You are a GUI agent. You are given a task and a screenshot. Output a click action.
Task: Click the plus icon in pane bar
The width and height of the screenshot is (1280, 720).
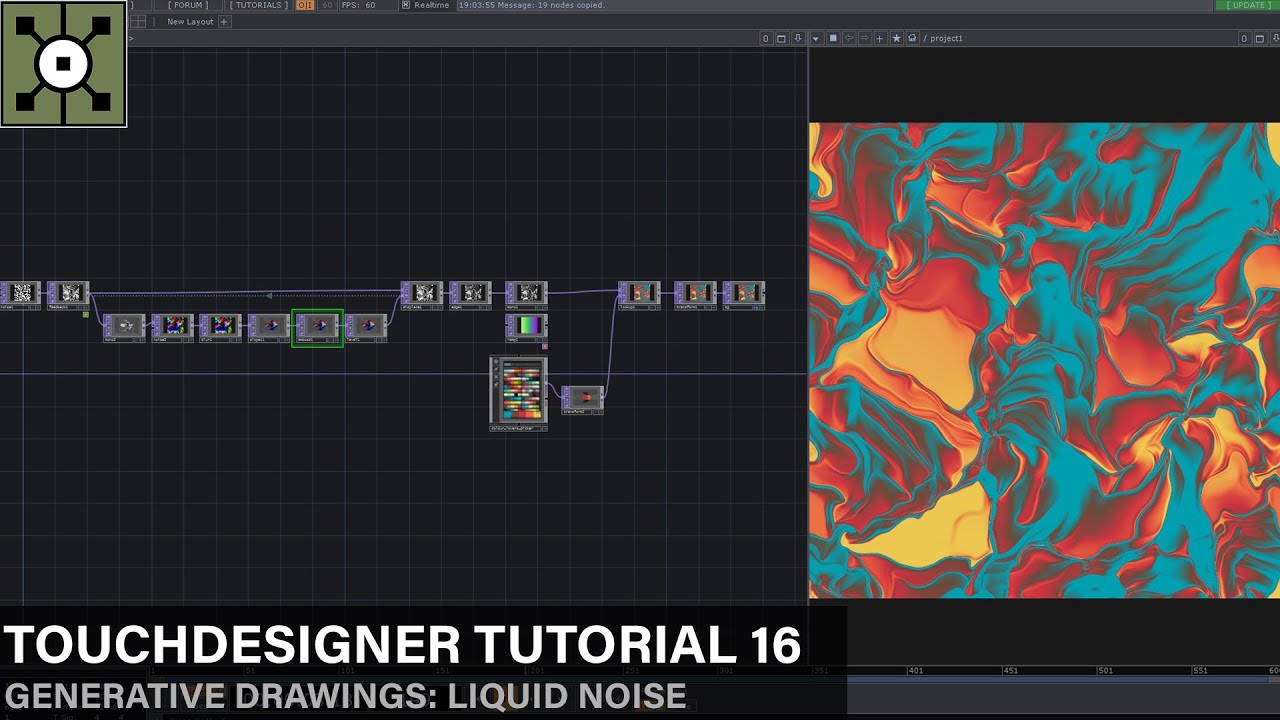pyautogui.click(x=880, y=38)
